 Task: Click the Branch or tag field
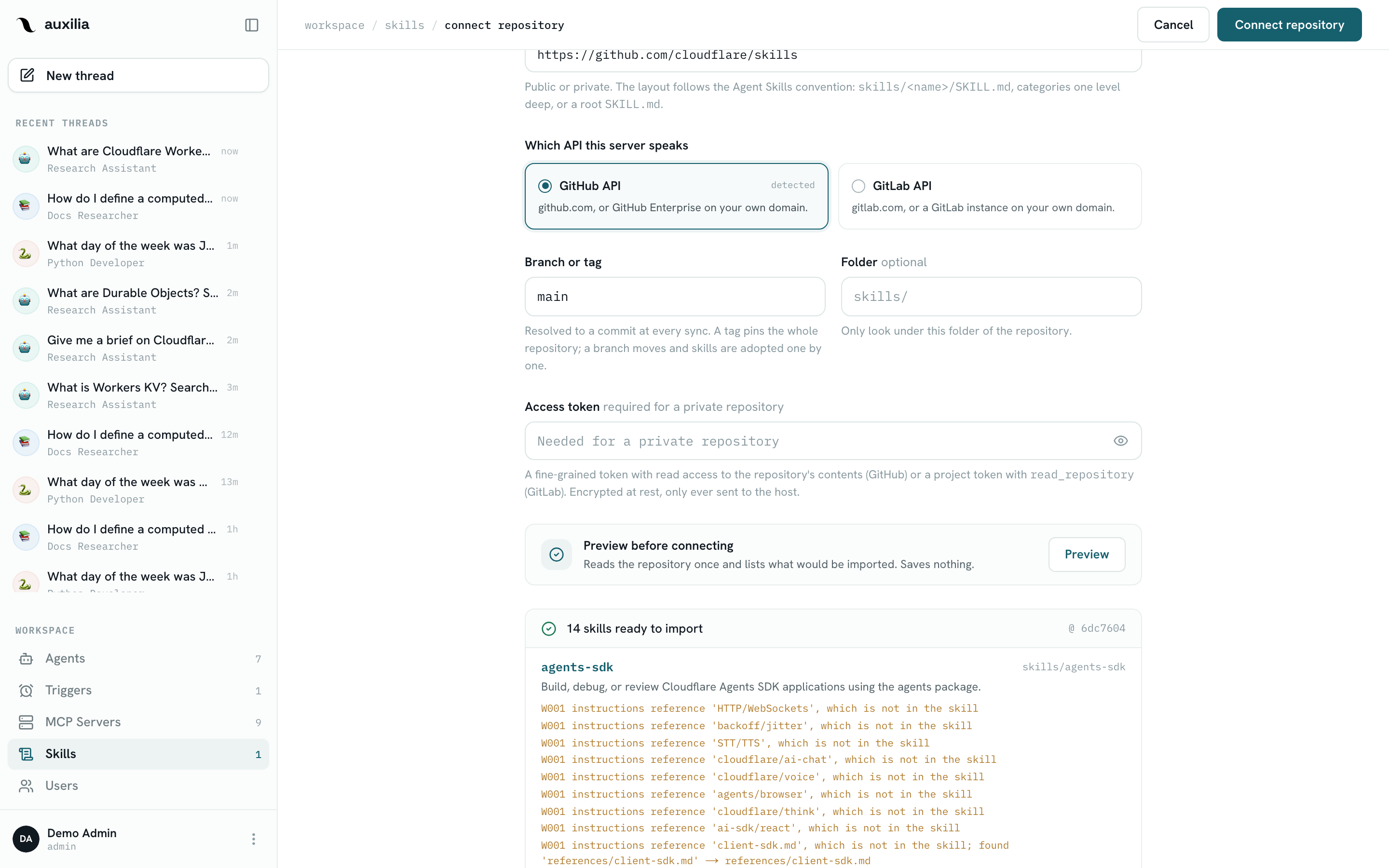point(675,297)
